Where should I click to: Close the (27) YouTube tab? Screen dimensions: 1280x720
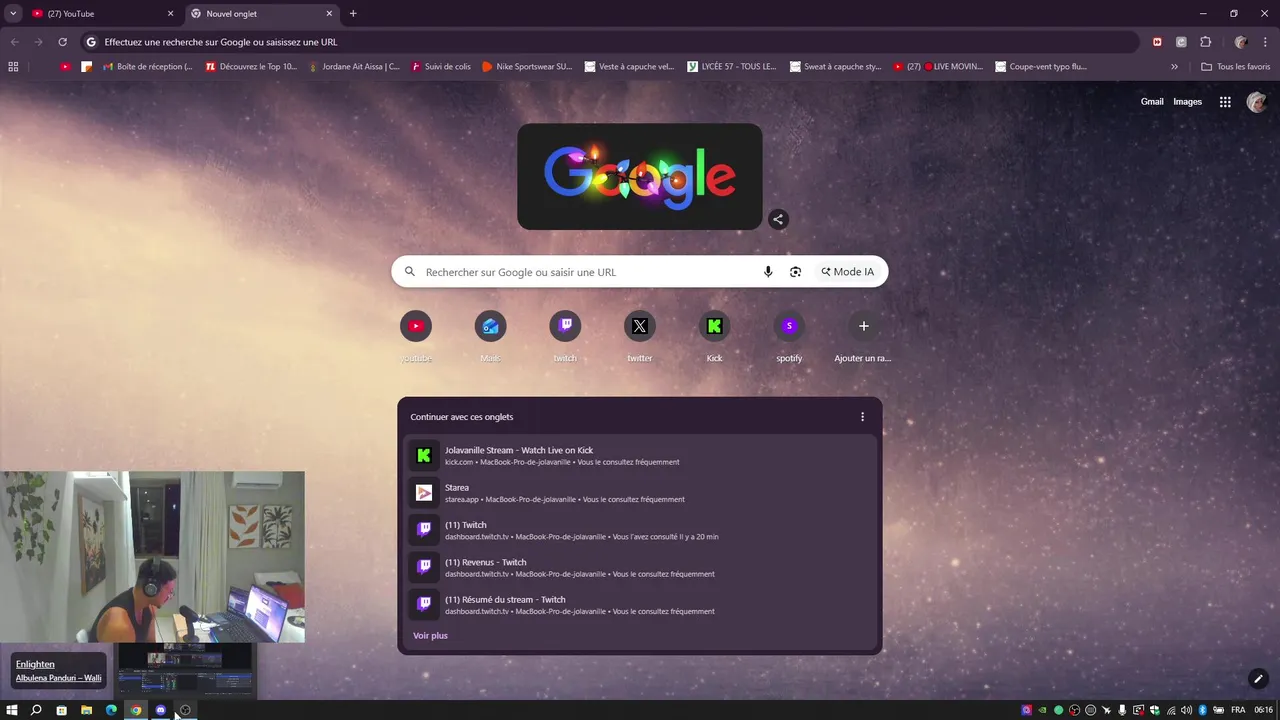coord(170,14)
